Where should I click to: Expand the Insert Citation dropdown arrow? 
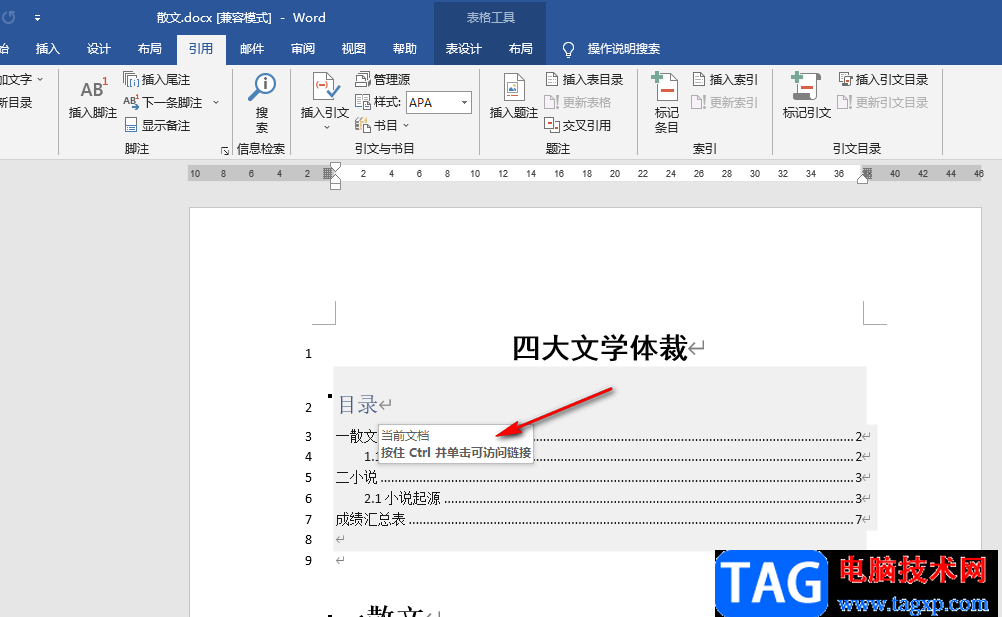tap(327, 128)
